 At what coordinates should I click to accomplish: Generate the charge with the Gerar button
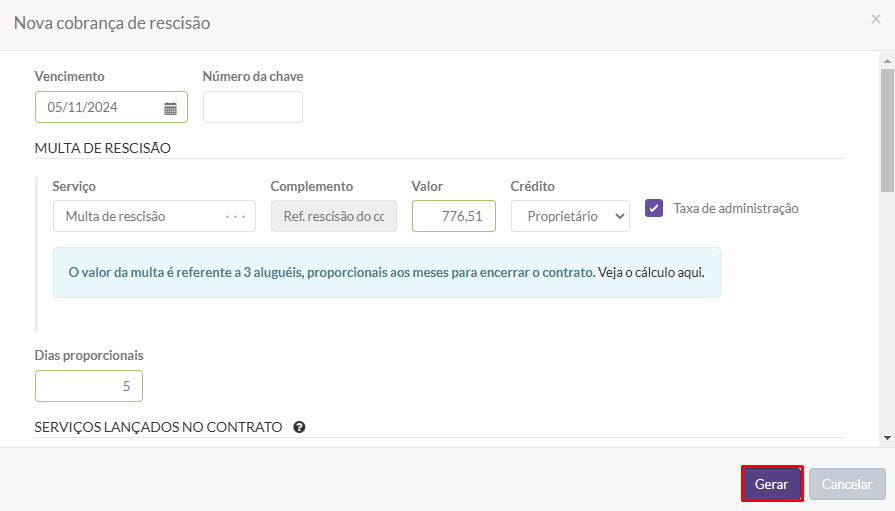(772, 484)
